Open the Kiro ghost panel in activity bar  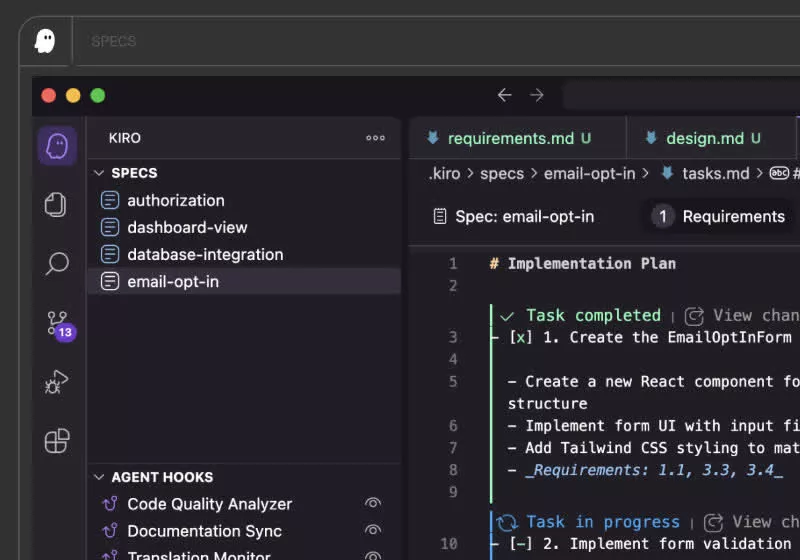click(x=57, y=146)
